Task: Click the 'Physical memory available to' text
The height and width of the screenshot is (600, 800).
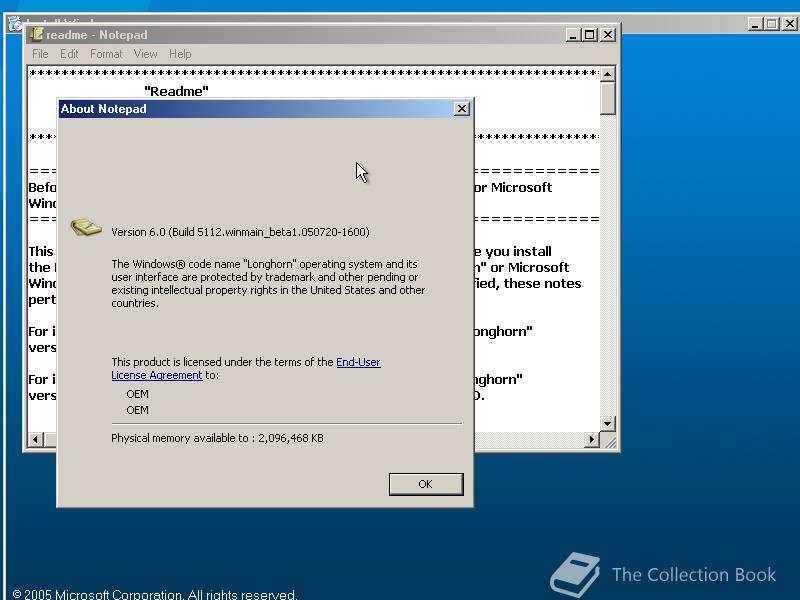Action: [217, 438]
